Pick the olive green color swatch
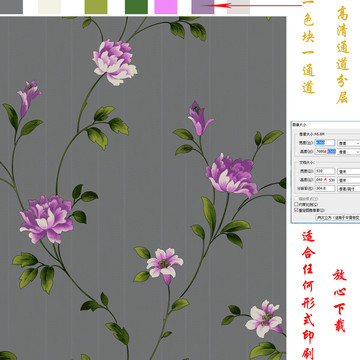Screen dimensions: 360x360 (x=96, y=7)
